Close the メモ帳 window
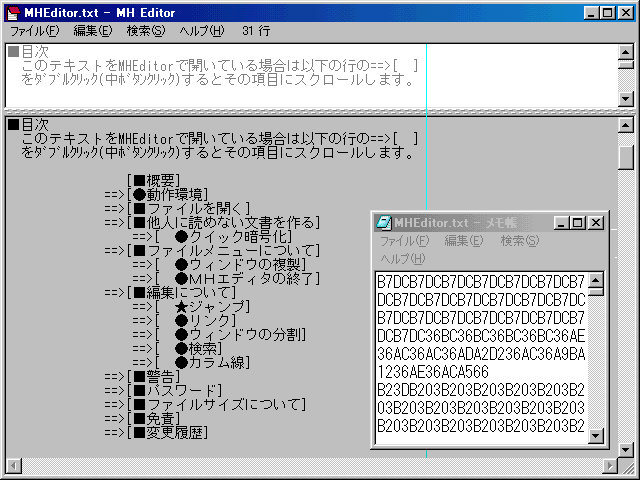This screenshot has width=640, height=480. (596, 223)
